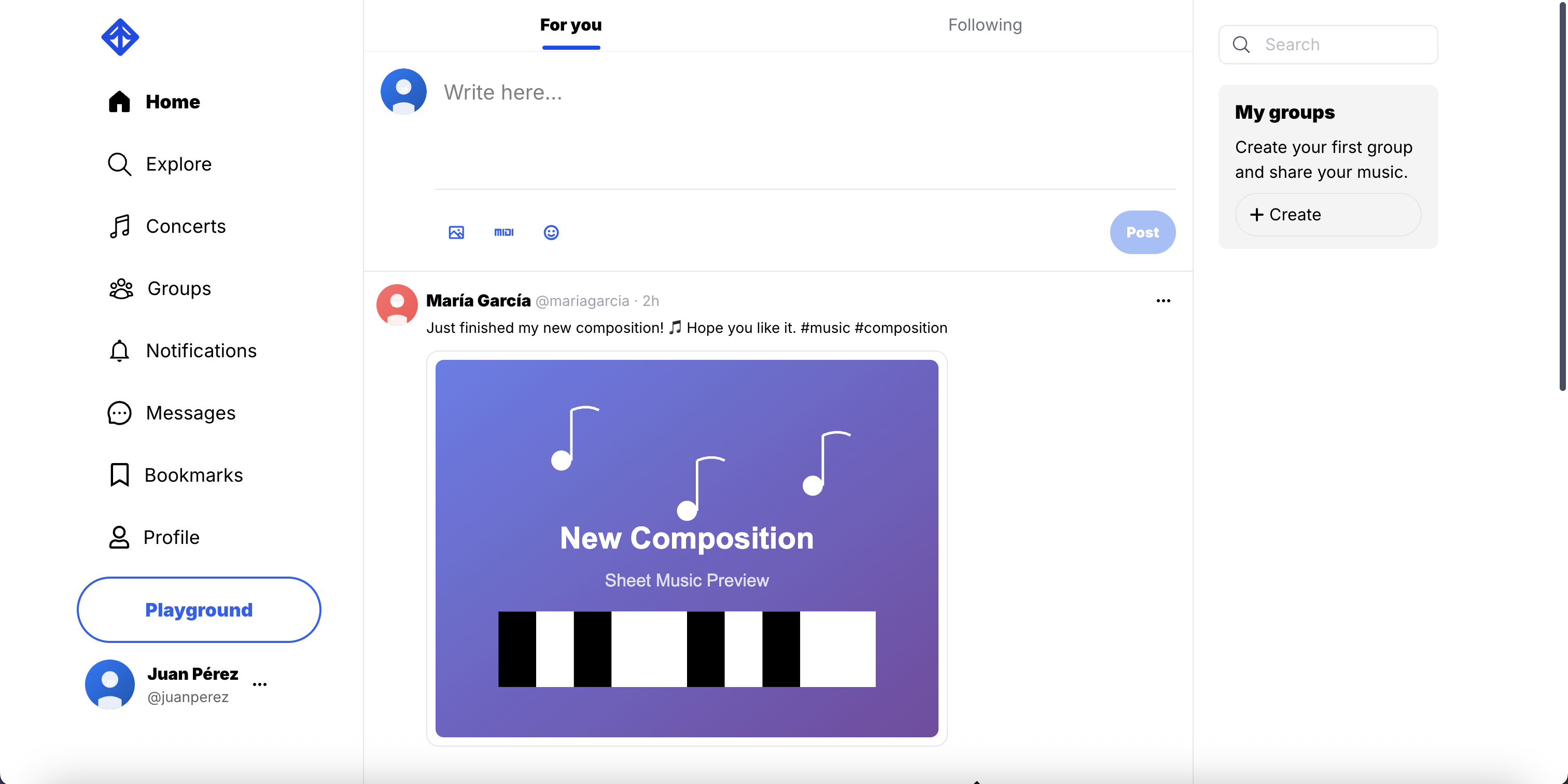Click in the Search field
The width and height of the screenshot is (1568, 784).
click(1327, 45)
